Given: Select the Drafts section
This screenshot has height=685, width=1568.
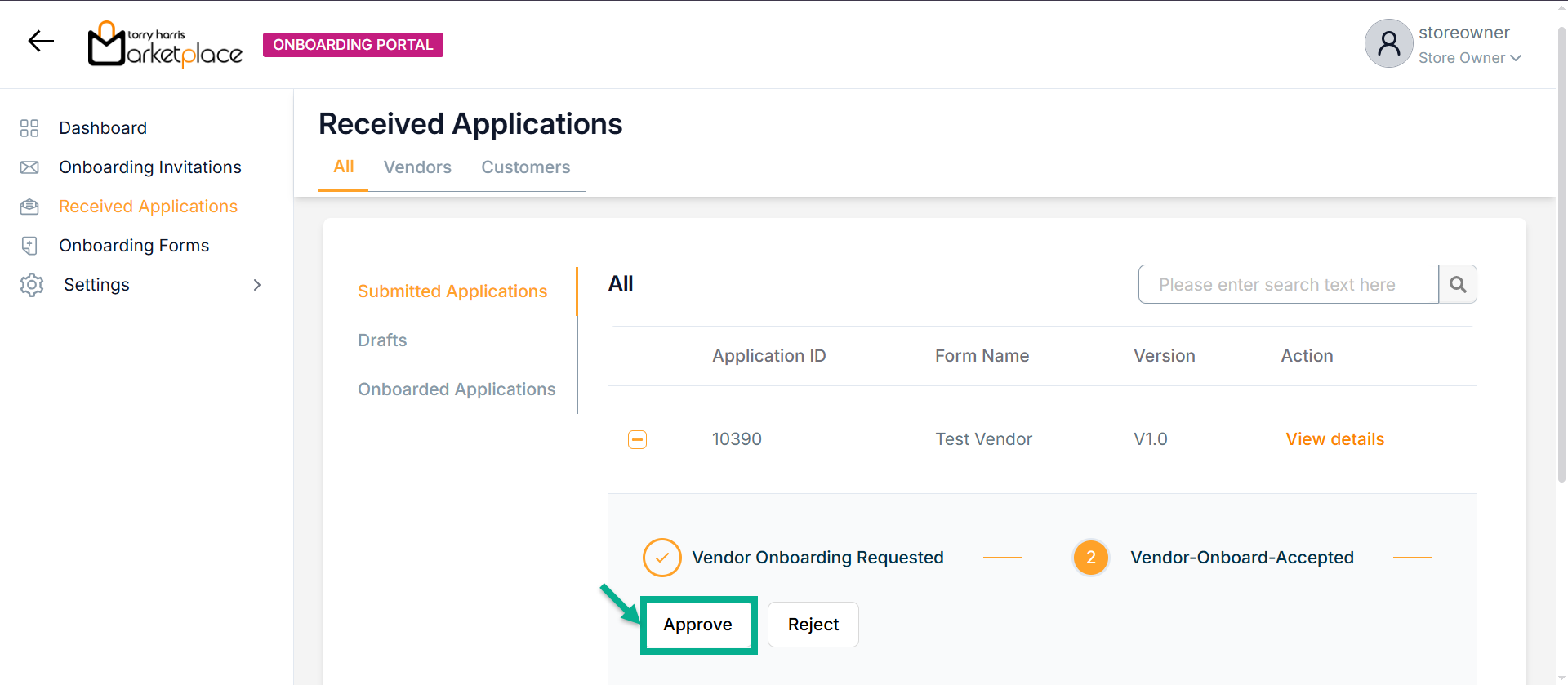Looking at the screenshot, I should (382, 340).
